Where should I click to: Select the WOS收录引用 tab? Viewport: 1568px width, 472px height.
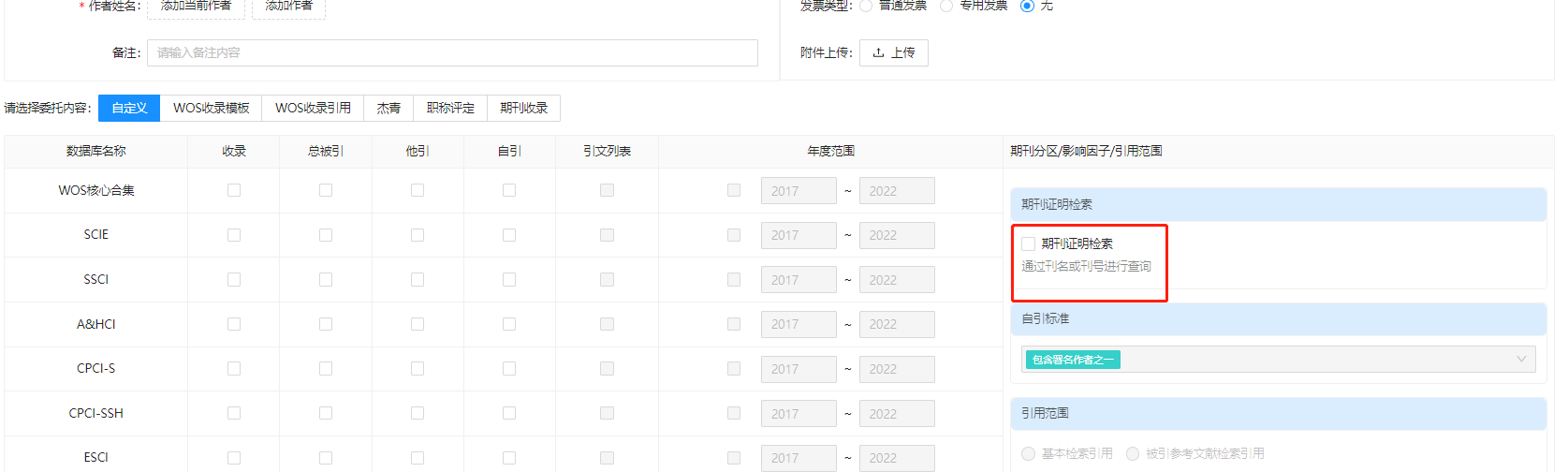click(313, 109)
